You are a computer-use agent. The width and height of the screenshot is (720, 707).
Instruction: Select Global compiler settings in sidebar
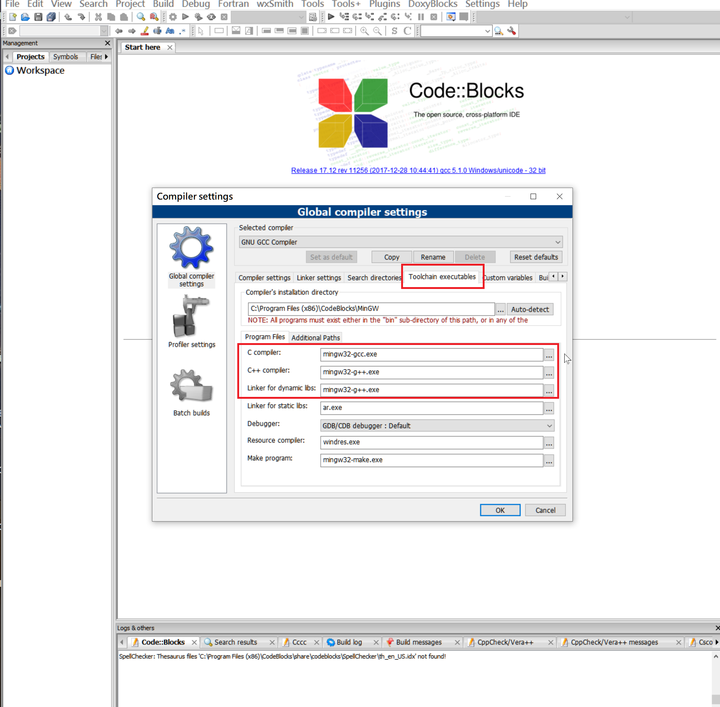(191, 257)
